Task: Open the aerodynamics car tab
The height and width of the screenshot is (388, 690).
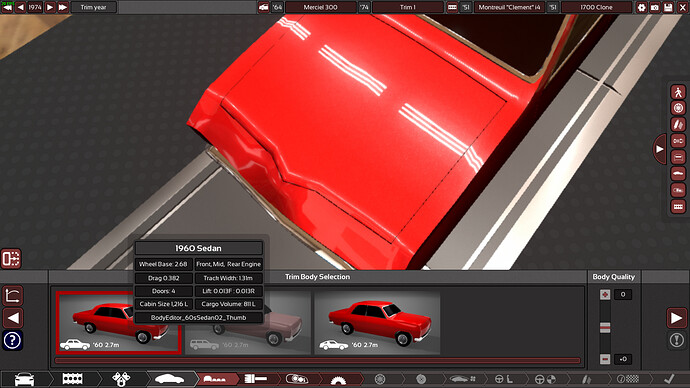Action: click(x=462, y=379)
